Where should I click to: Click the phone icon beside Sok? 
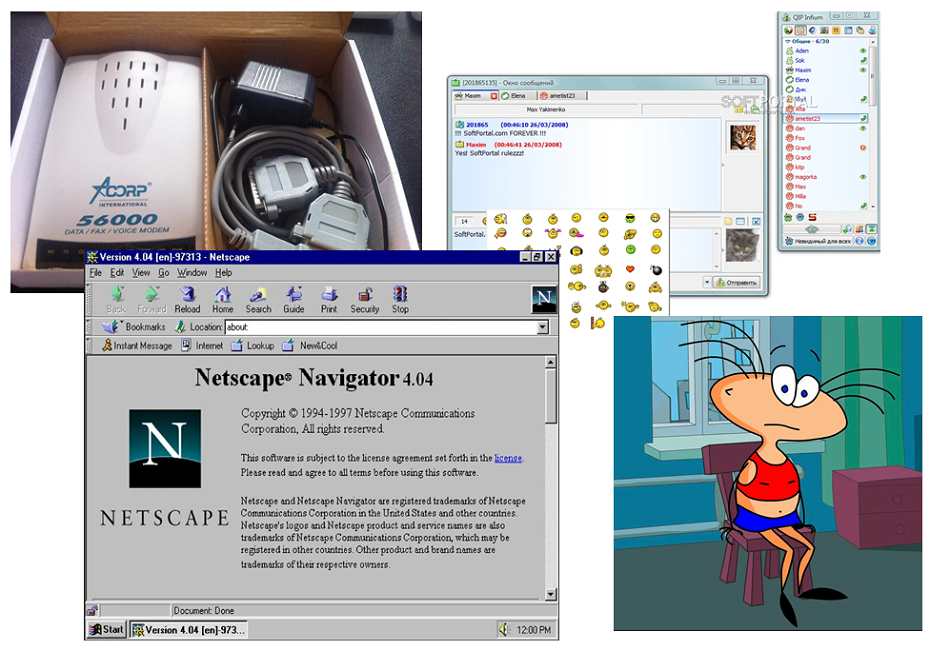pyautogui.click(x=864, y=60)
